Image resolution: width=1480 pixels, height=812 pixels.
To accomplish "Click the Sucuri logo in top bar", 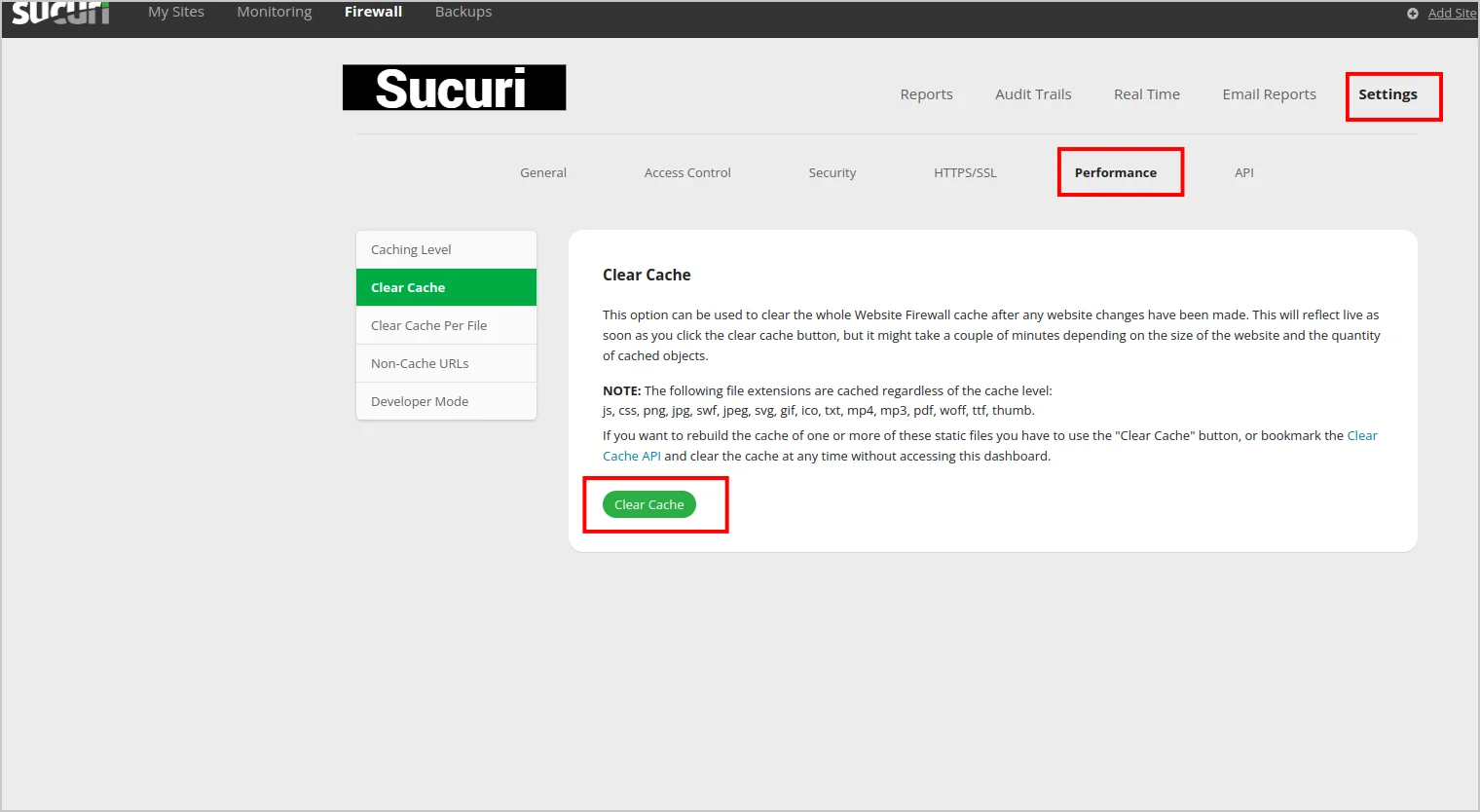I will click(x=60, y=13).
